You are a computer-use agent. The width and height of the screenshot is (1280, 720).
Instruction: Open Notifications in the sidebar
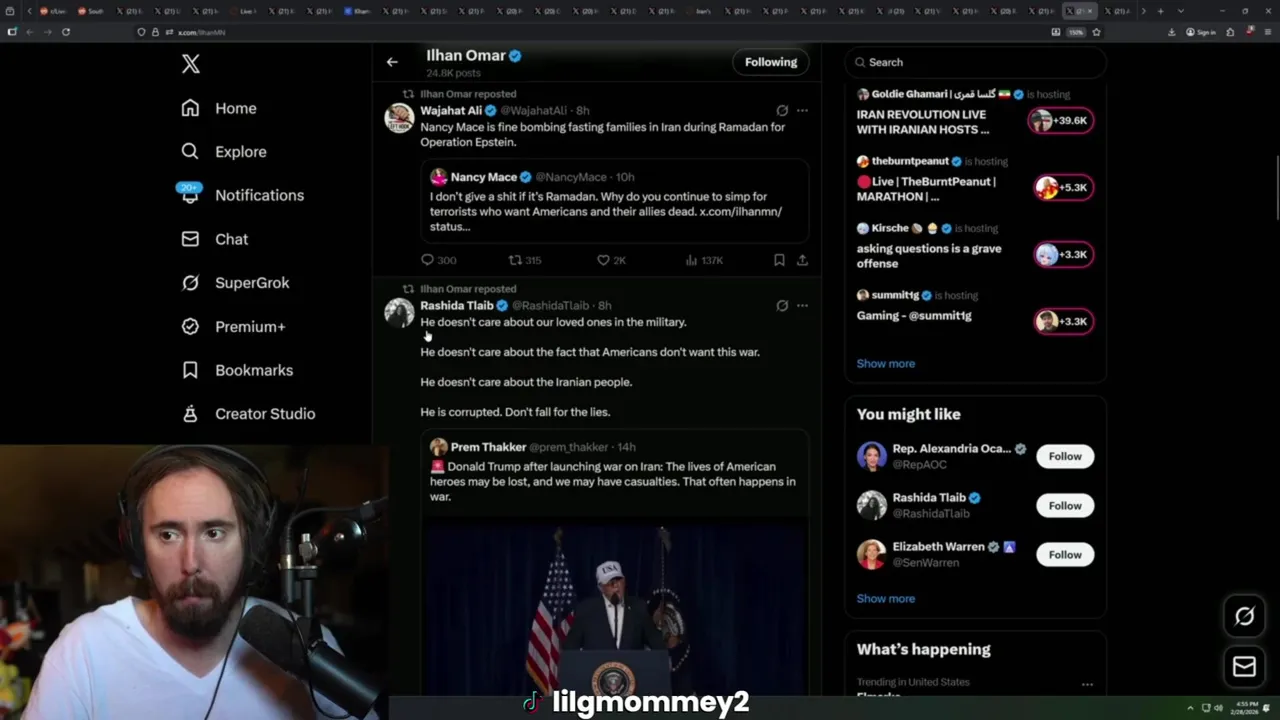[242, 195]
